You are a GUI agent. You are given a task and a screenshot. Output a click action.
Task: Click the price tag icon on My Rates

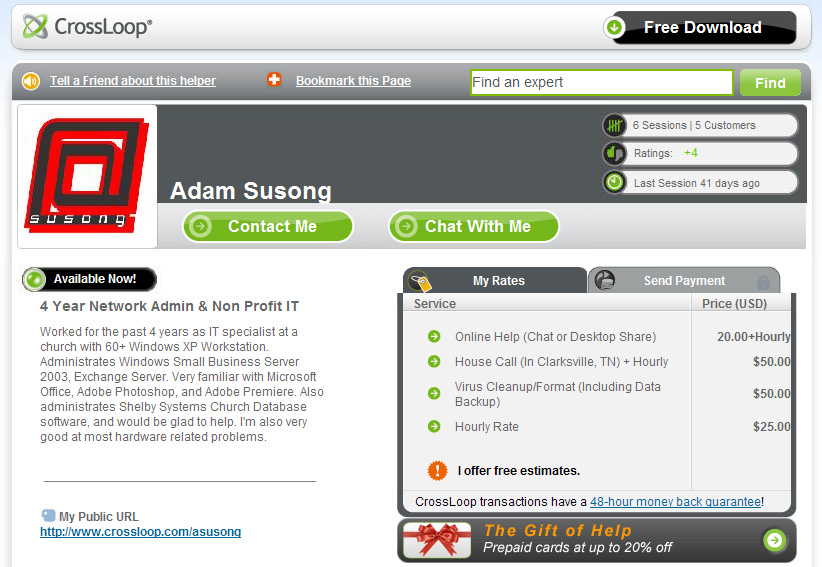[420, 281]
